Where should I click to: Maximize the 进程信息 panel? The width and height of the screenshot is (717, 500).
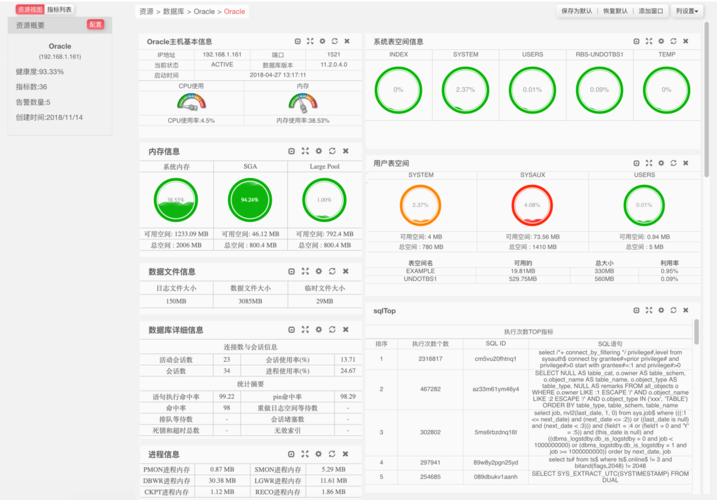(305, 454)
